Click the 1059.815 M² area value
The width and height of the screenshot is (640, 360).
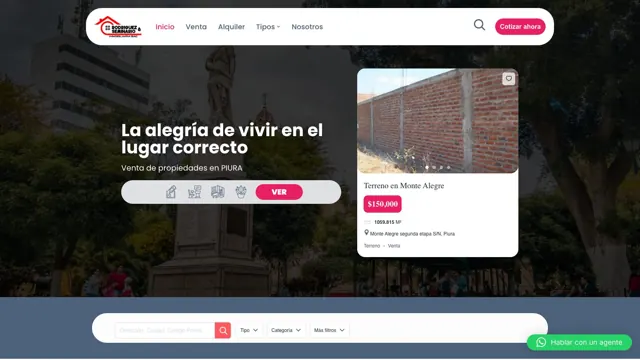click(388, 222)
